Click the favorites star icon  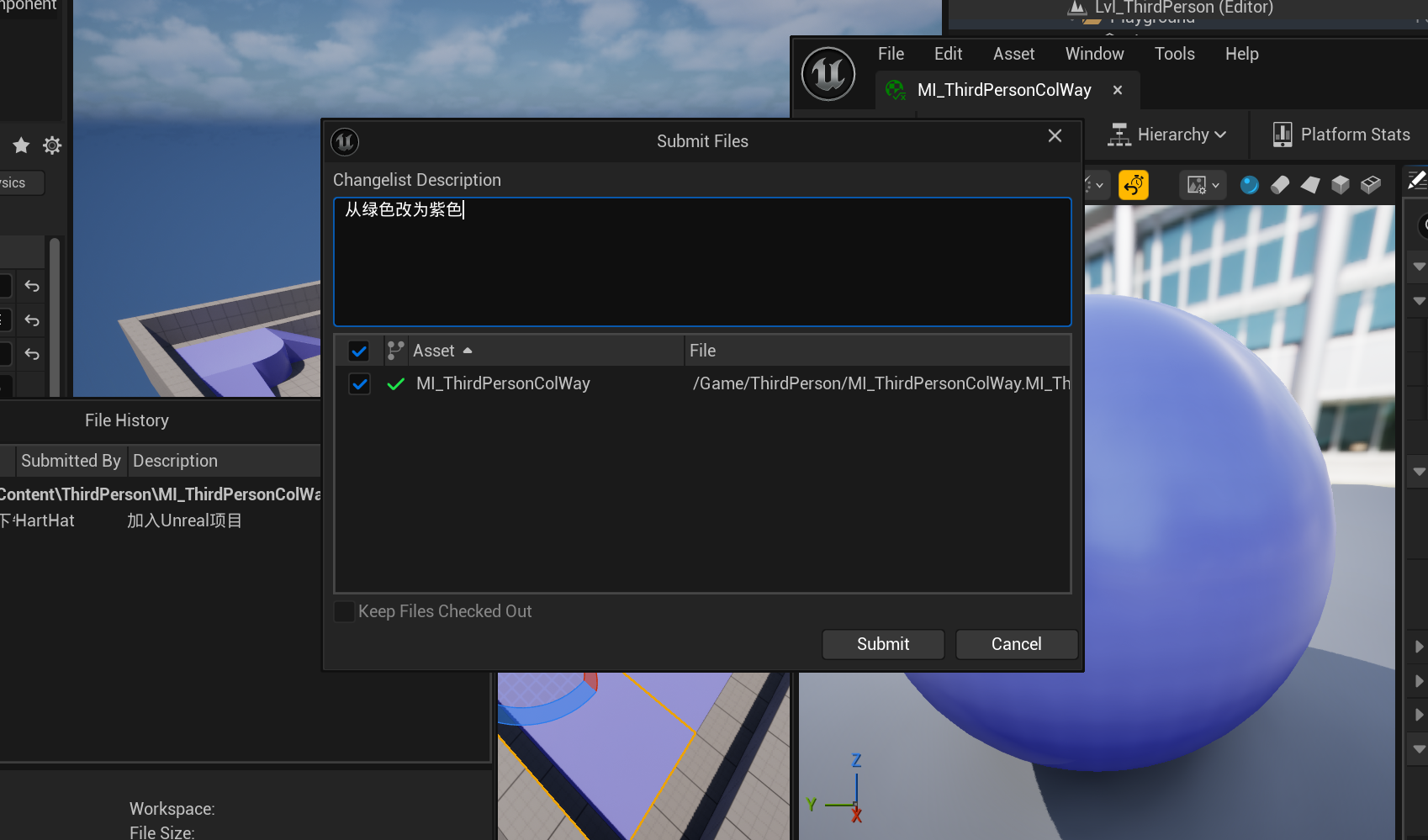pyautogui.click(x=21, y=145)
